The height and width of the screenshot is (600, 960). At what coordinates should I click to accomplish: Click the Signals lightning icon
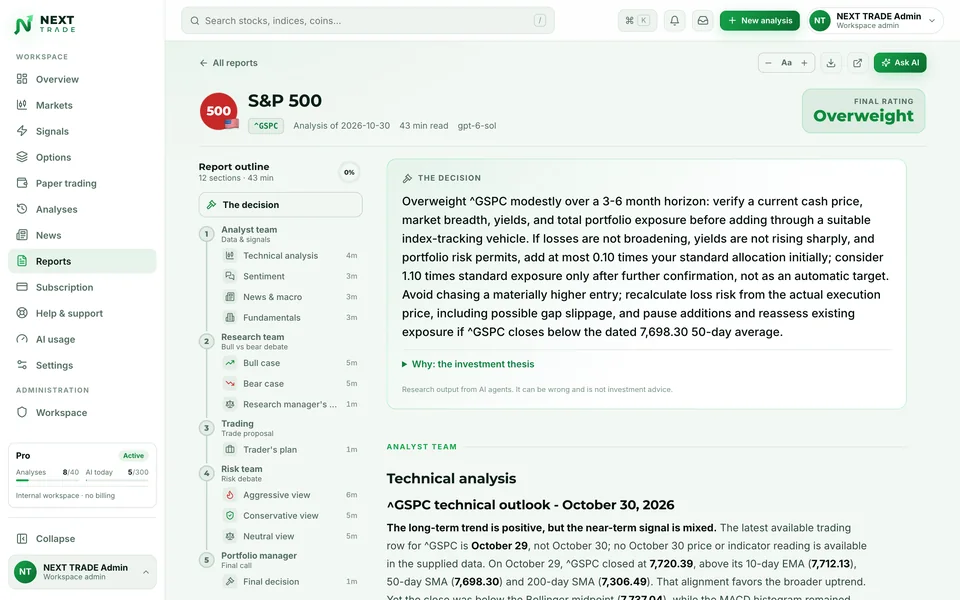22,131
